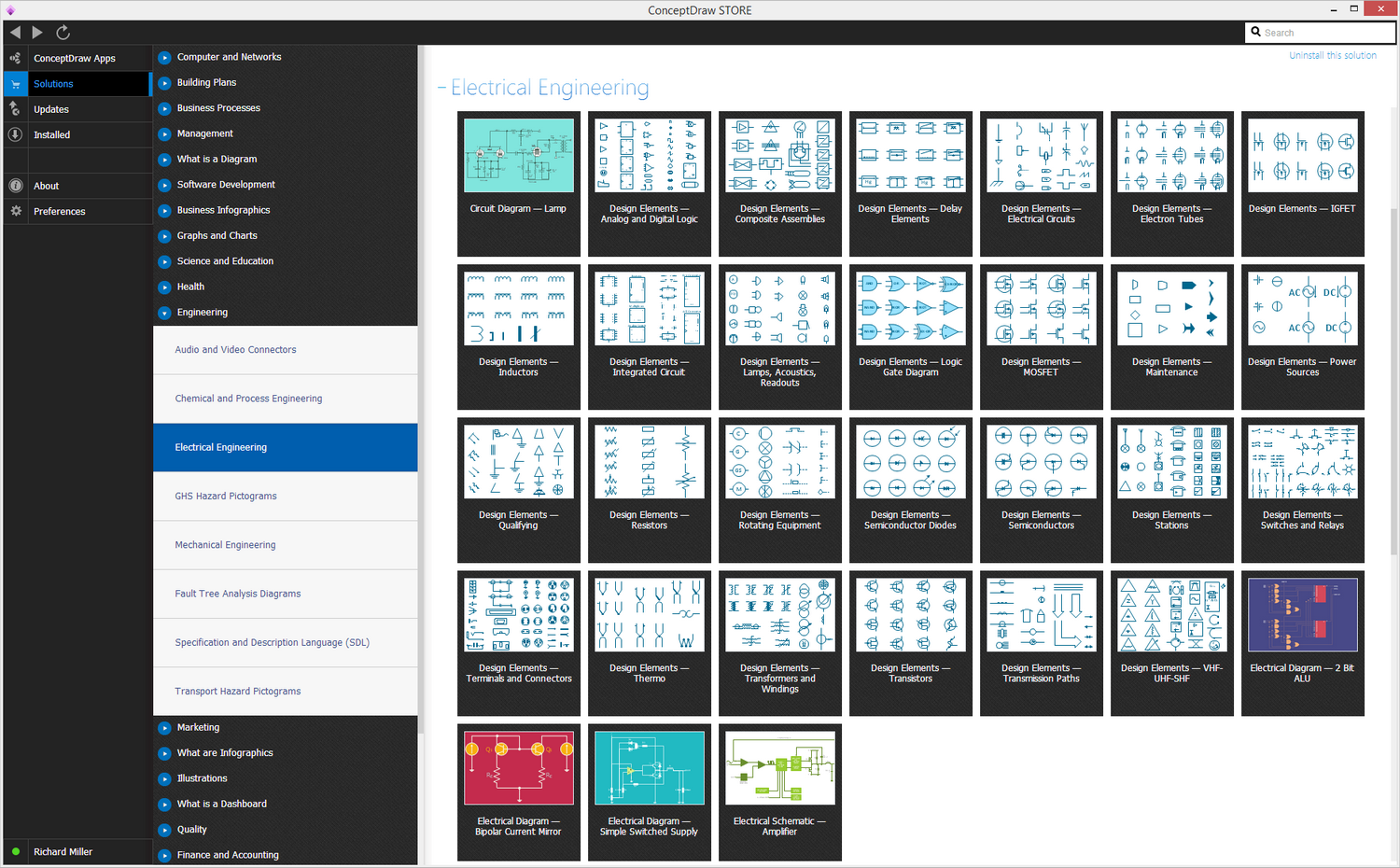The width and height of the screenshot is (1400, 868).
Task: Open Design Elements — Inductors thumbnail
Action: click(519, 309)
